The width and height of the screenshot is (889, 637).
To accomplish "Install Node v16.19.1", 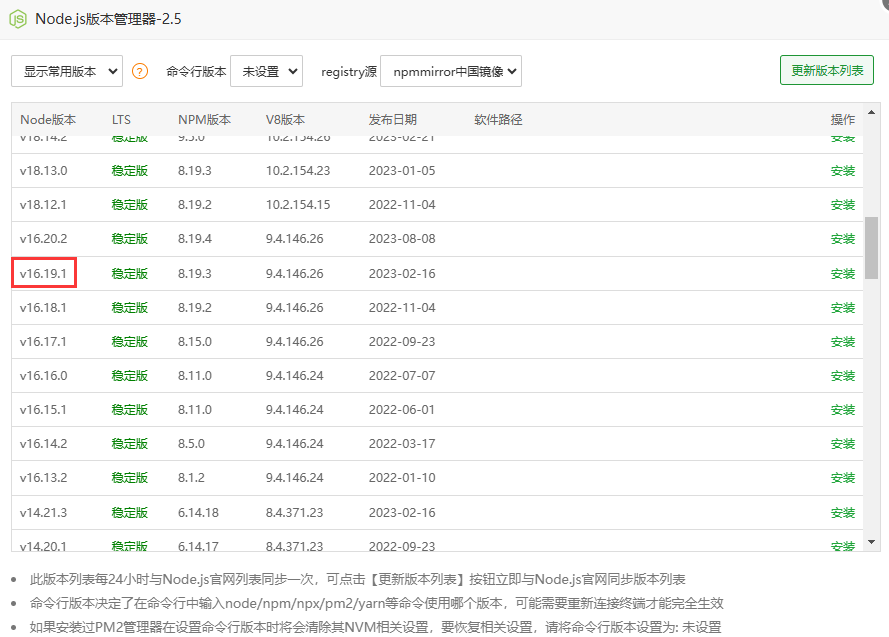I will point(843,274).
